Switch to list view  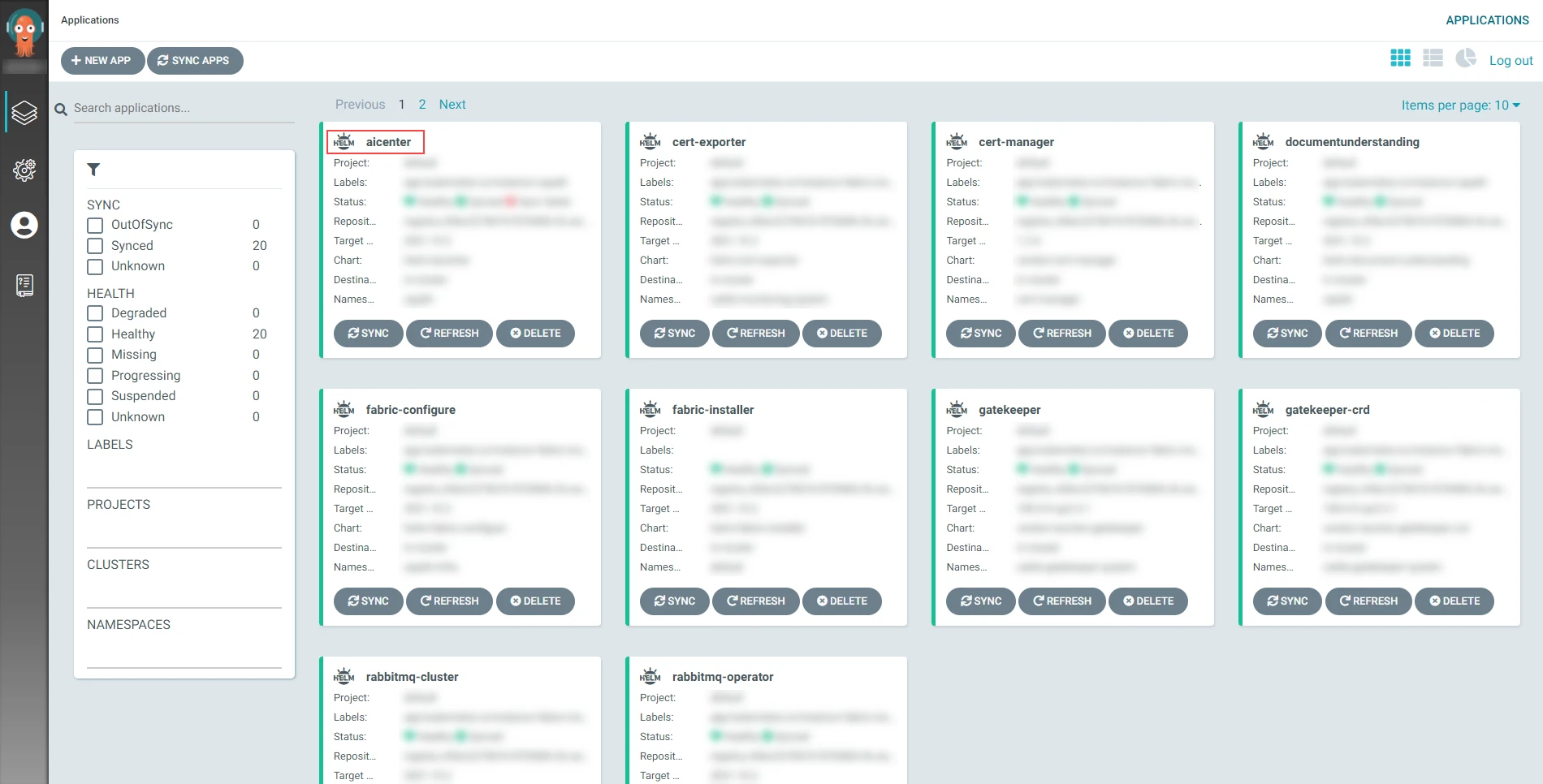pyautogui.click(x=1433, y=58)
